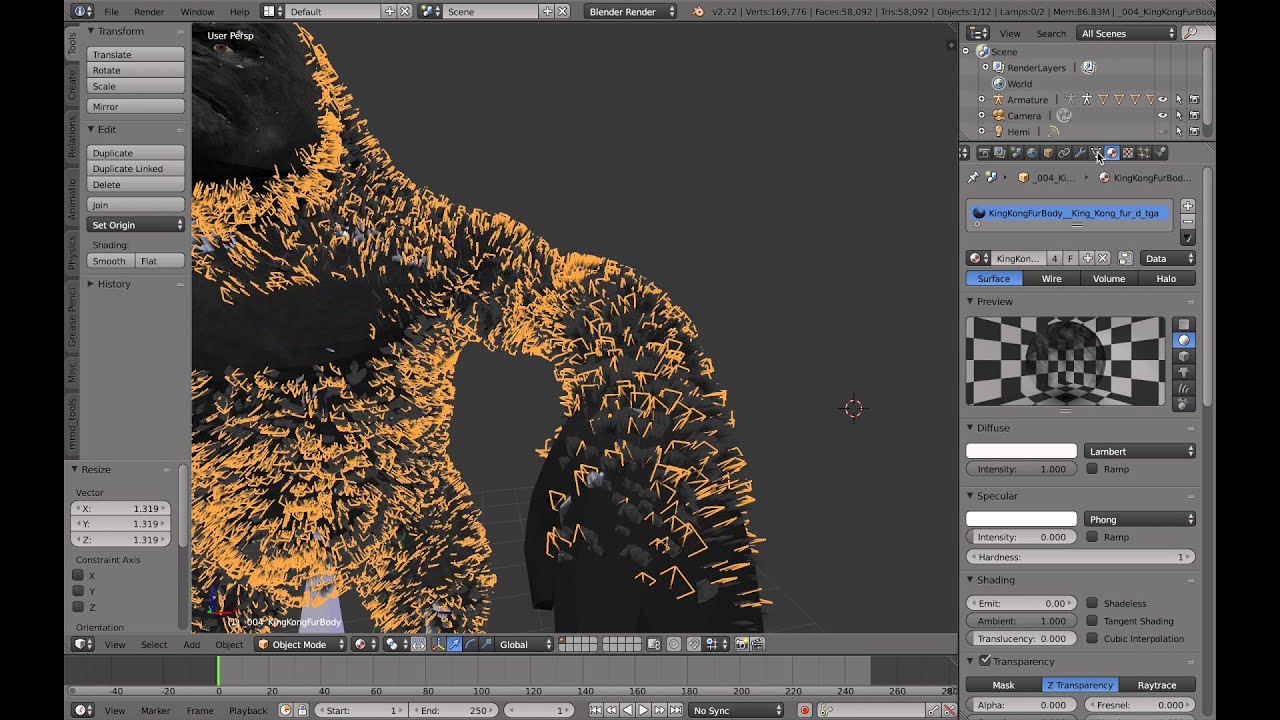Image resolution: width=1280 pixels, height=720 pixels.
Task: Open the Object Data mesh tab
Action: (x=1096, y=153)
